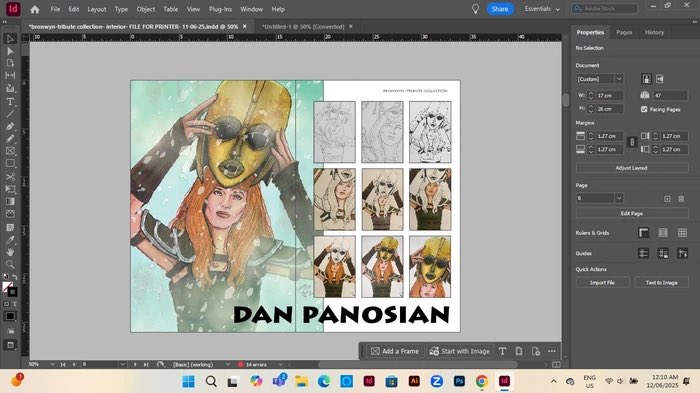This screenshot has height=393, width=700.
Task: Select the Type tool
Action: (10, 101)
